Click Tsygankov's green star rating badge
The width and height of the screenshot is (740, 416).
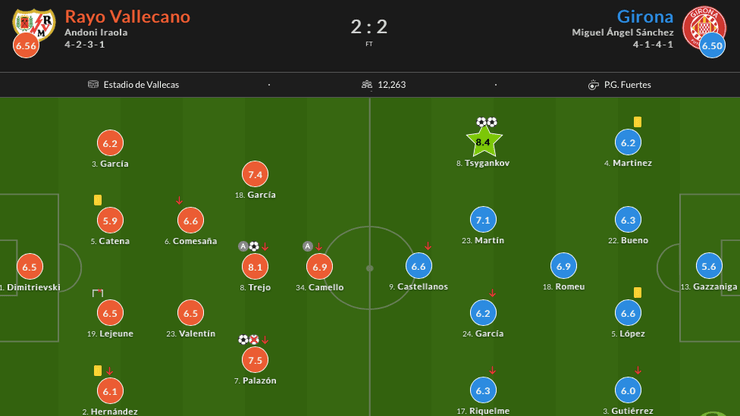485,142
